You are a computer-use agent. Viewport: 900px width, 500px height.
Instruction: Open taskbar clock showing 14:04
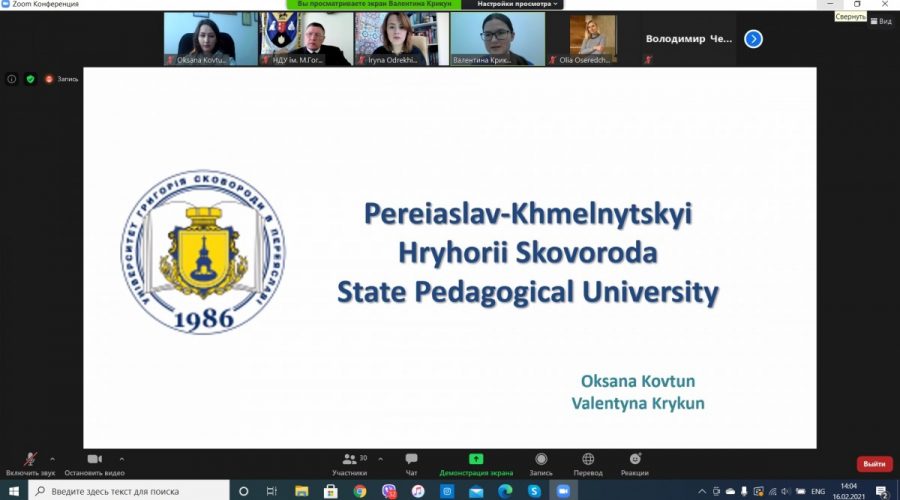pos(848,491)
